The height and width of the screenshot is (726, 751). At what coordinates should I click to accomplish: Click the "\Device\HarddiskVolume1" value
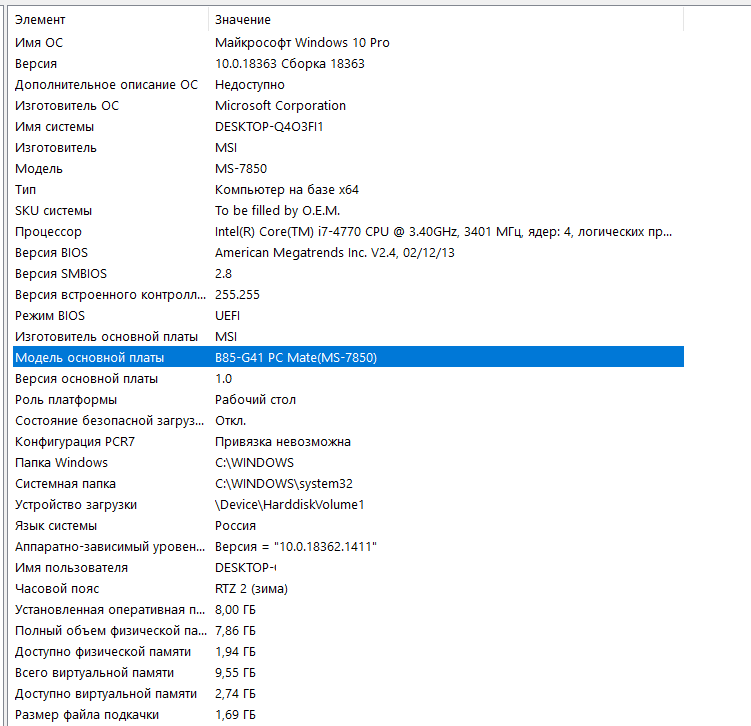pos(290,505)
